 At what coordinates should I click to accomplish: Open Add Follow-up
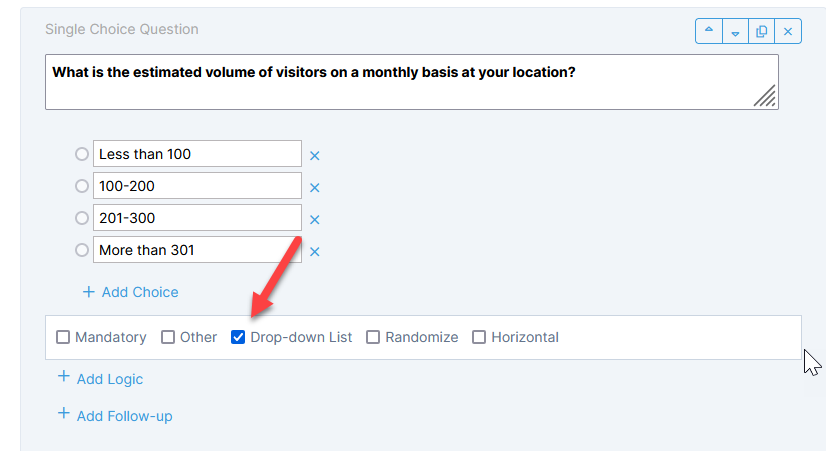(x=114, y=415)
